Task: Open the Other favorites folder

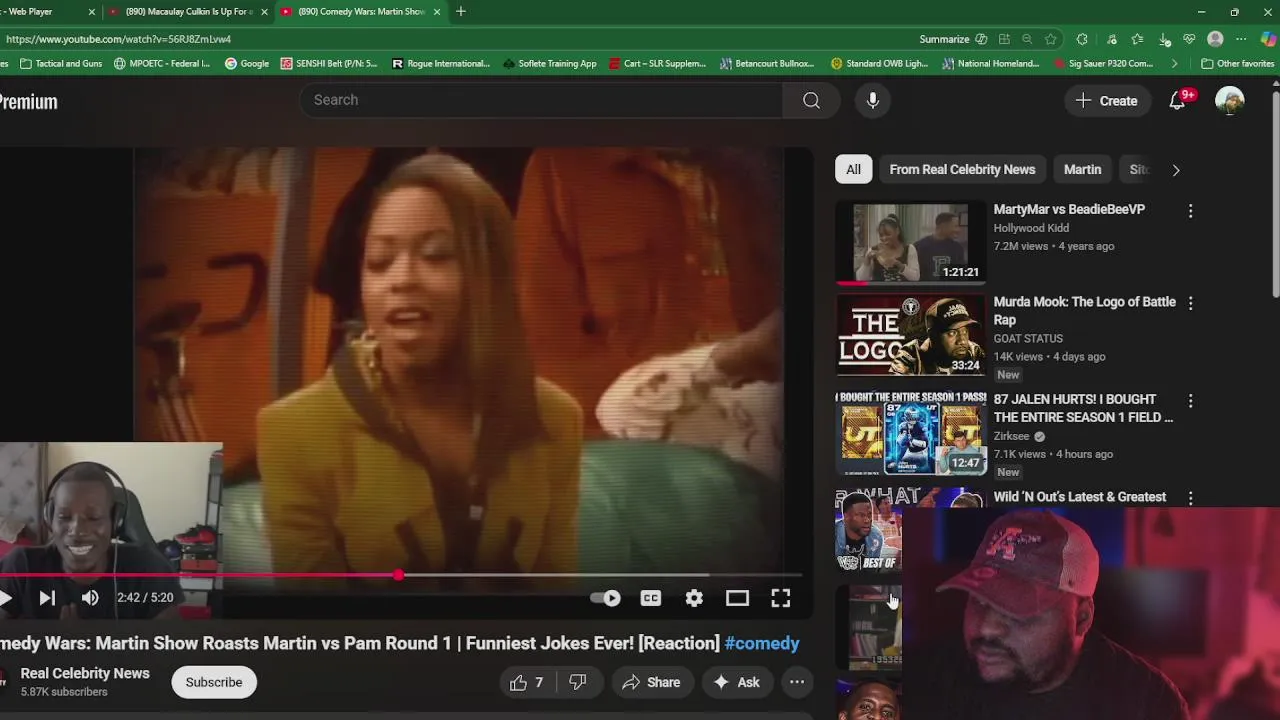Action: tap(1238, 63)
